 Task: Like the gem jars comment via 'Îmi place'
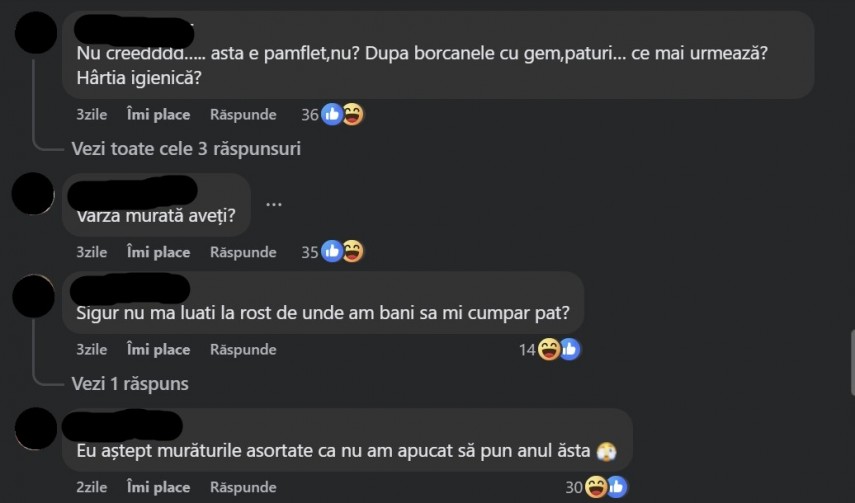tap(158, 115)
